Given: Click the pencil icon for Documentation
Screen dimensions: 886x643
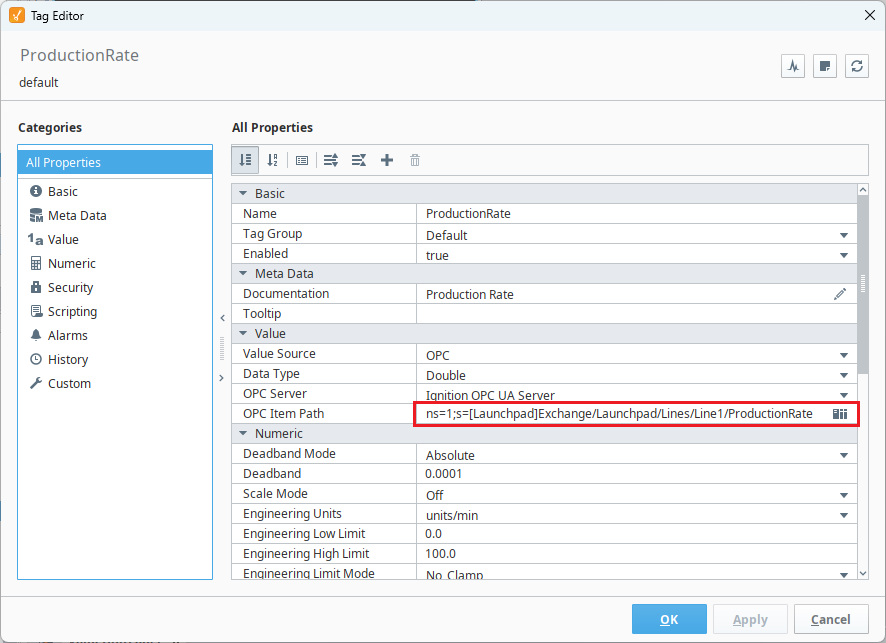Looking at the screenshot, I should pos(840,294).
